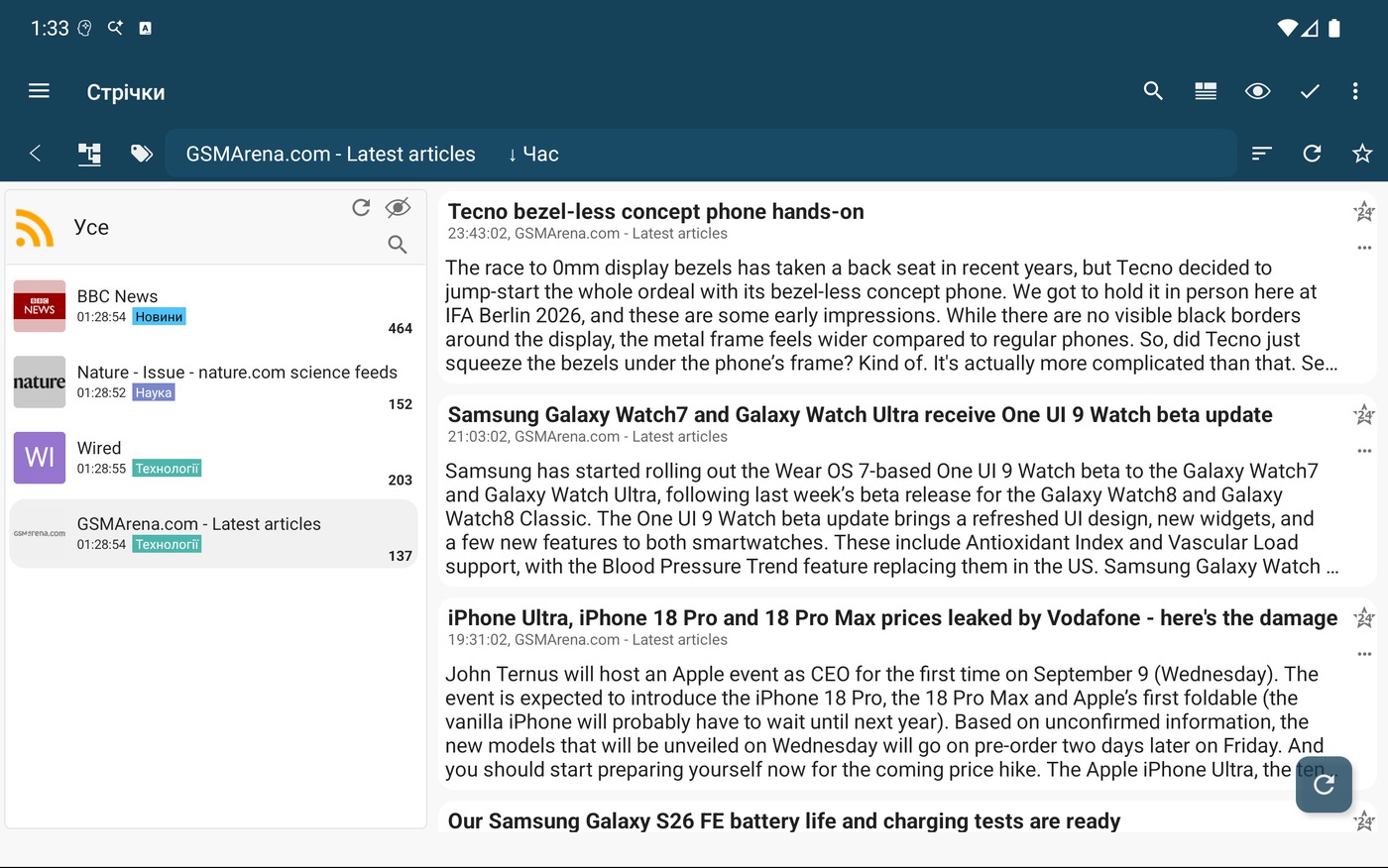Click the Tecno article summary text
The width and height of the screenshot is (1388, 868).
click(x=891, y=315)
